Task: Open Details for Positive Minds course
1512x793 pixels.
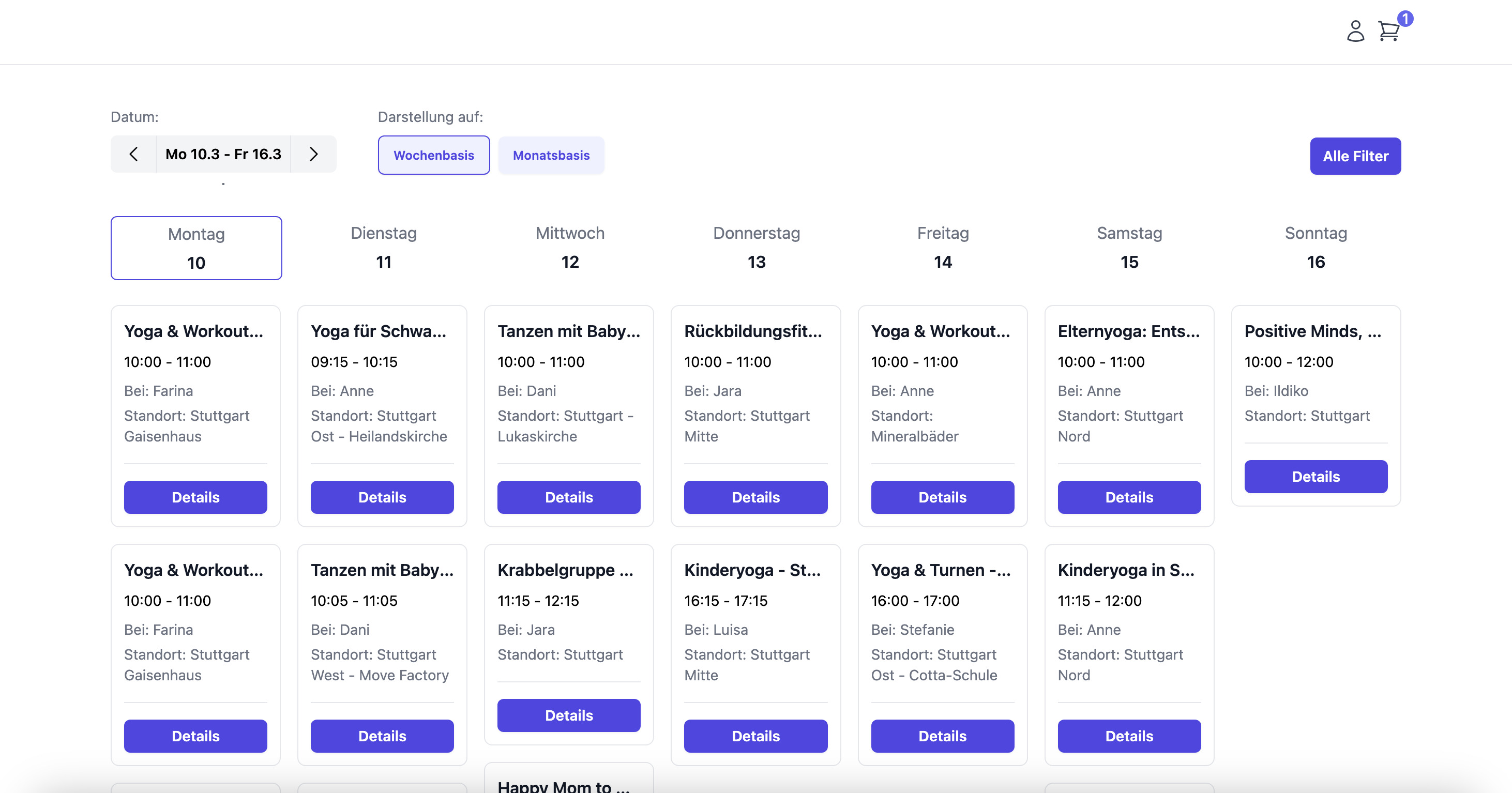Action: click(1316, 477)
